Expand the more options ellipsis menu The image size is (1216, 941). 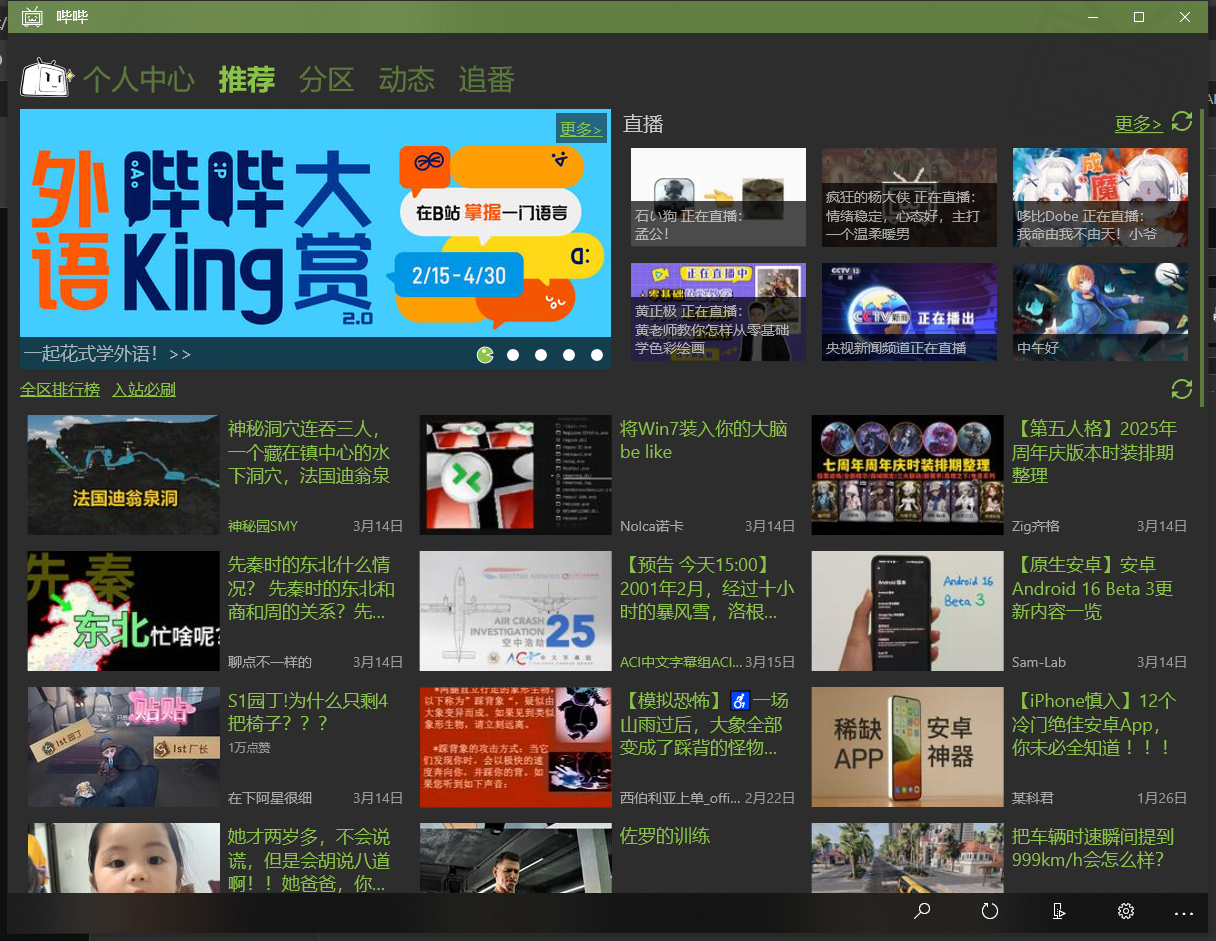1184,912
